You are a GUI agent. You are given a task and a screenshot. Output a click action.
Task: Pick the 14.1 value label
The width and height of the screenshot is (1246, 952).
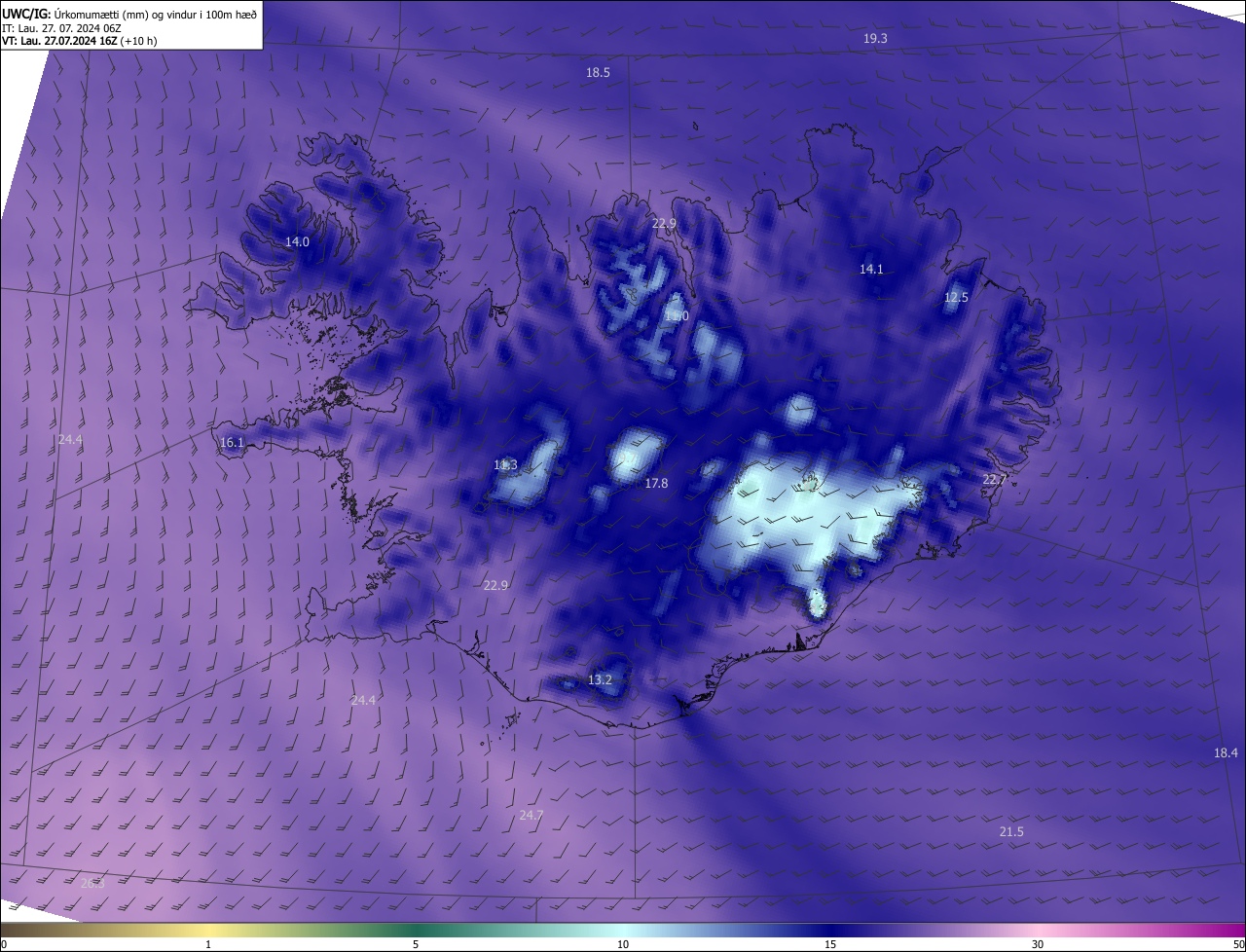coord(871,270)
